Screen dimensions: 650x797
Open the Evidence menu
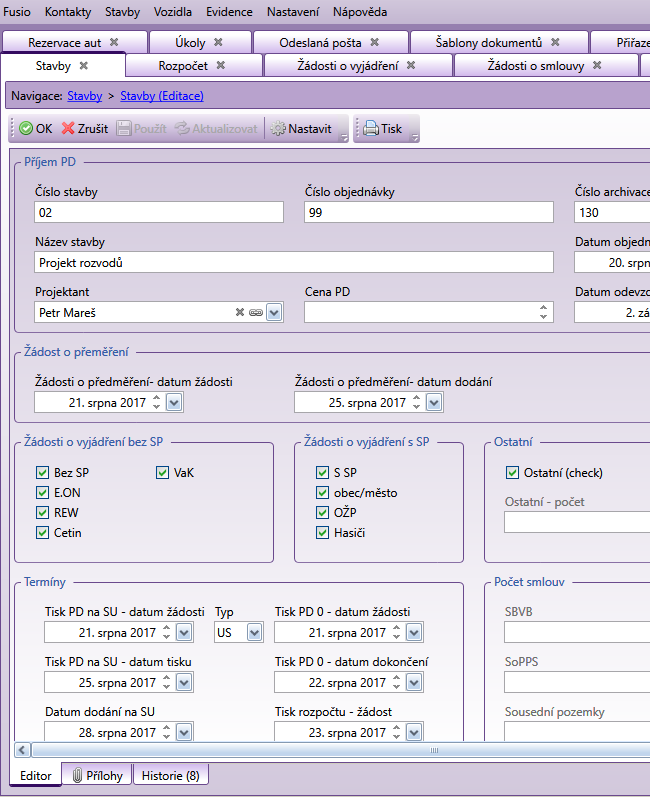pos(229,12)
